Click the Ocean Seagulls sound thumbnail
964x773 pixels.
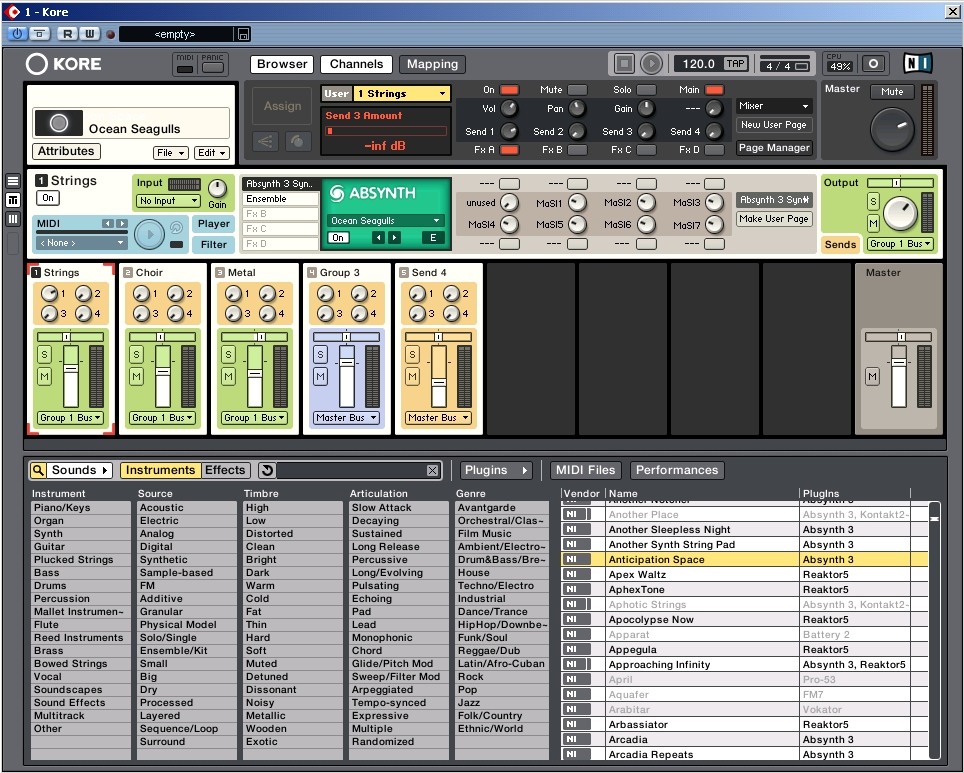[x=58, y=123]
